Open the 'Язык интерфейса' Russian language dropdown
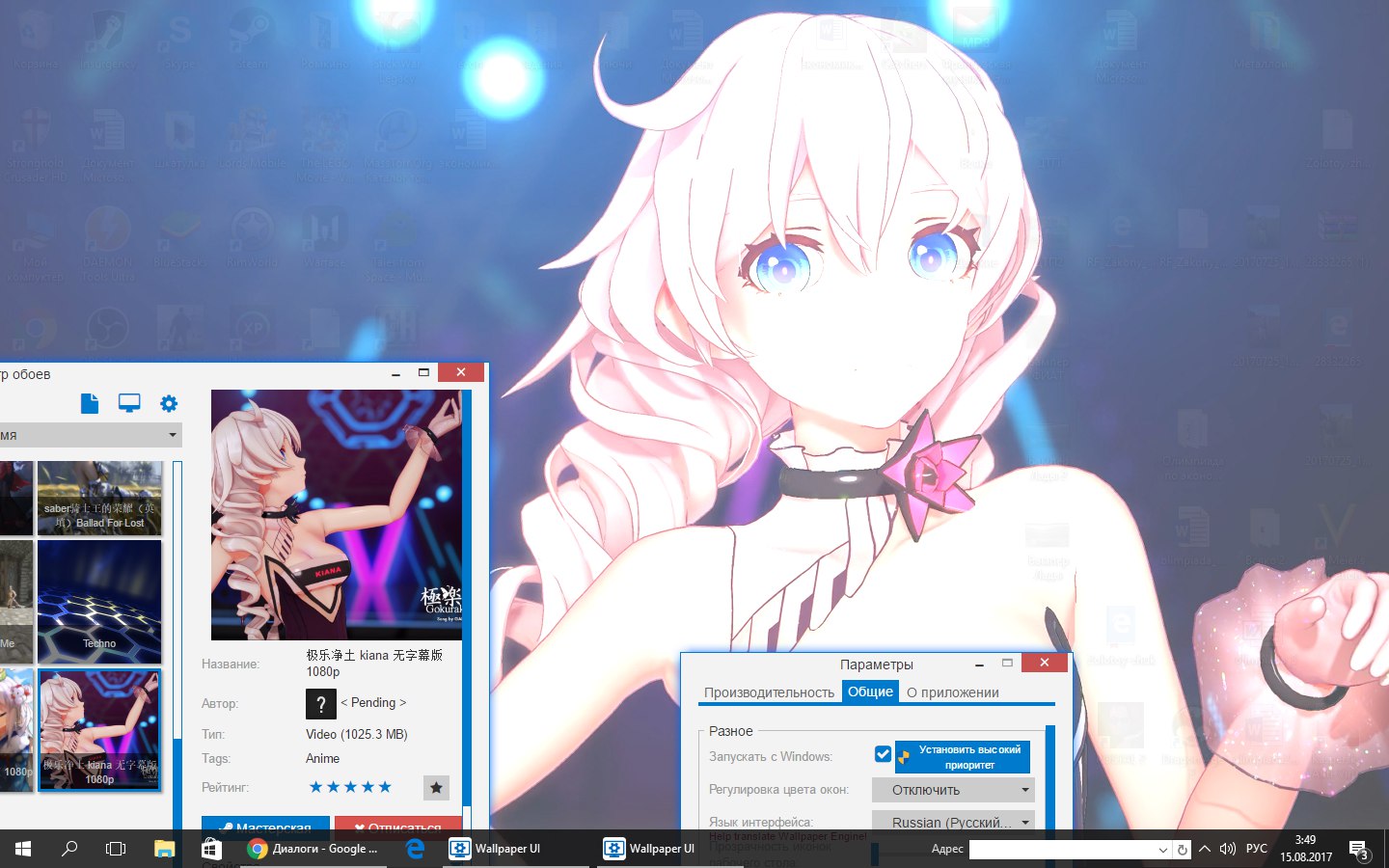 pyautogui.click(x=952, y=822)
